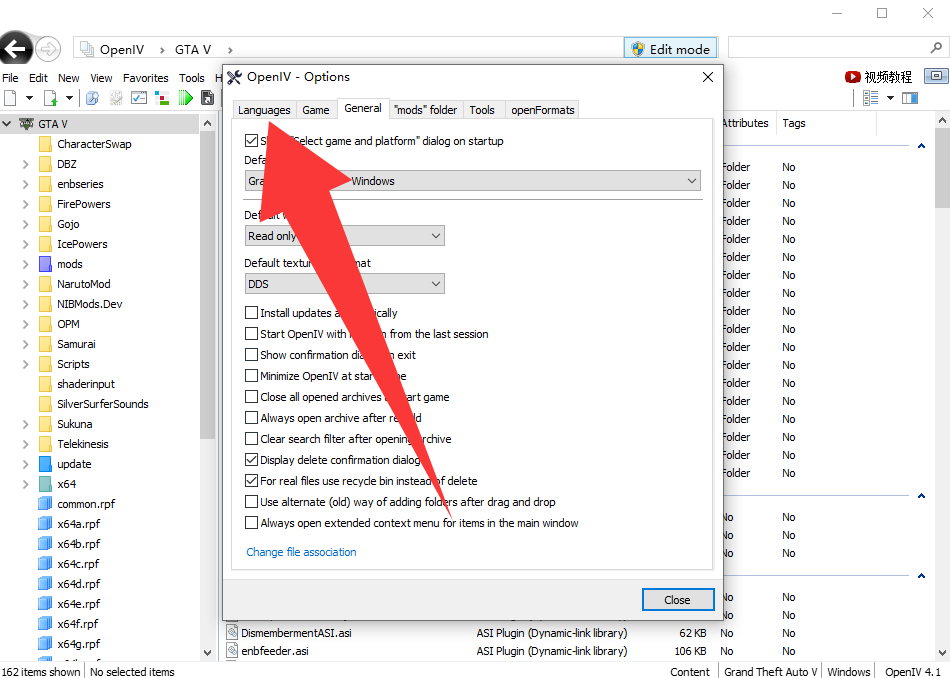Click the dark shortcut file toolbar icon
The image size is (950, 678).
click(207, 98)
